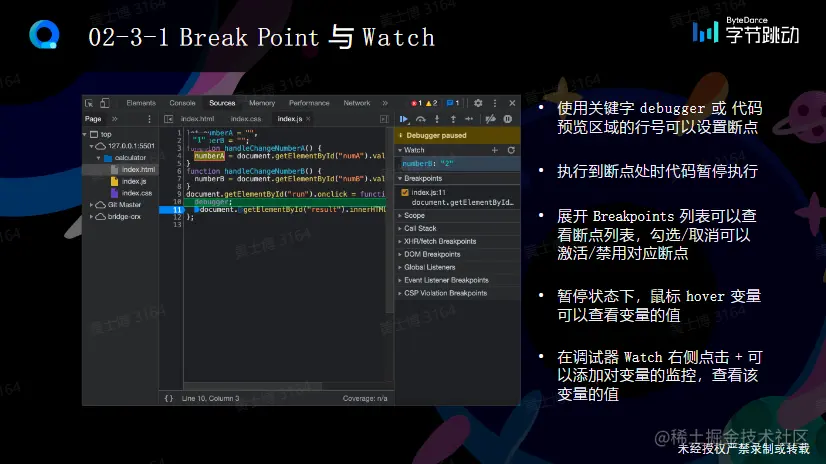Screen dimensions: 826x464
Task: Activate the inspect element picker icon
Action: point(89,103)
